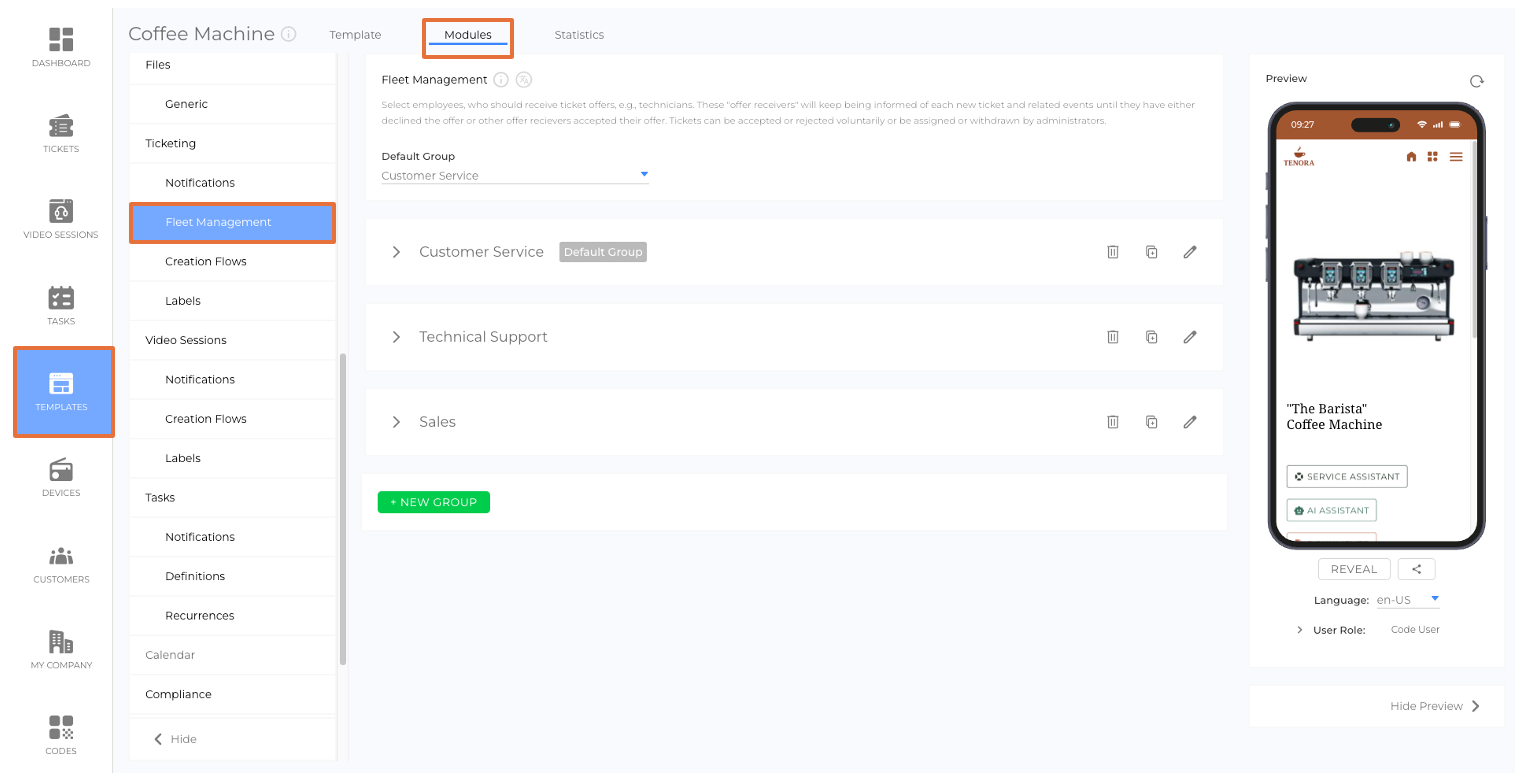Duplicate the Technical Support group

[x=1151, y=337]
